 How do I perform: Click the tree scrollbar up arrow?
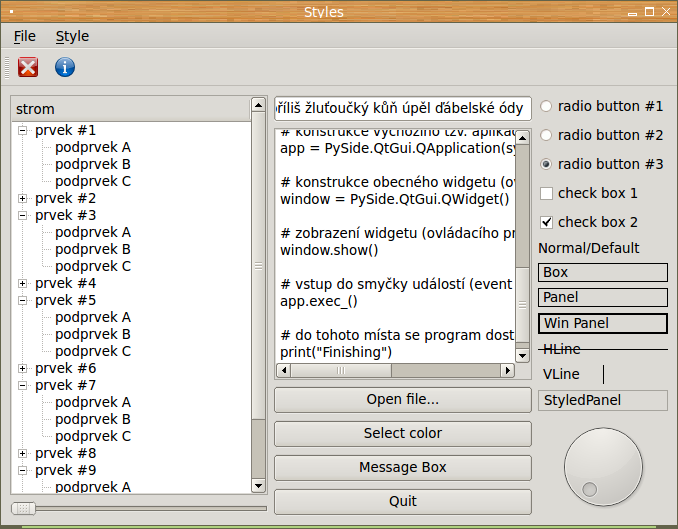258,105
